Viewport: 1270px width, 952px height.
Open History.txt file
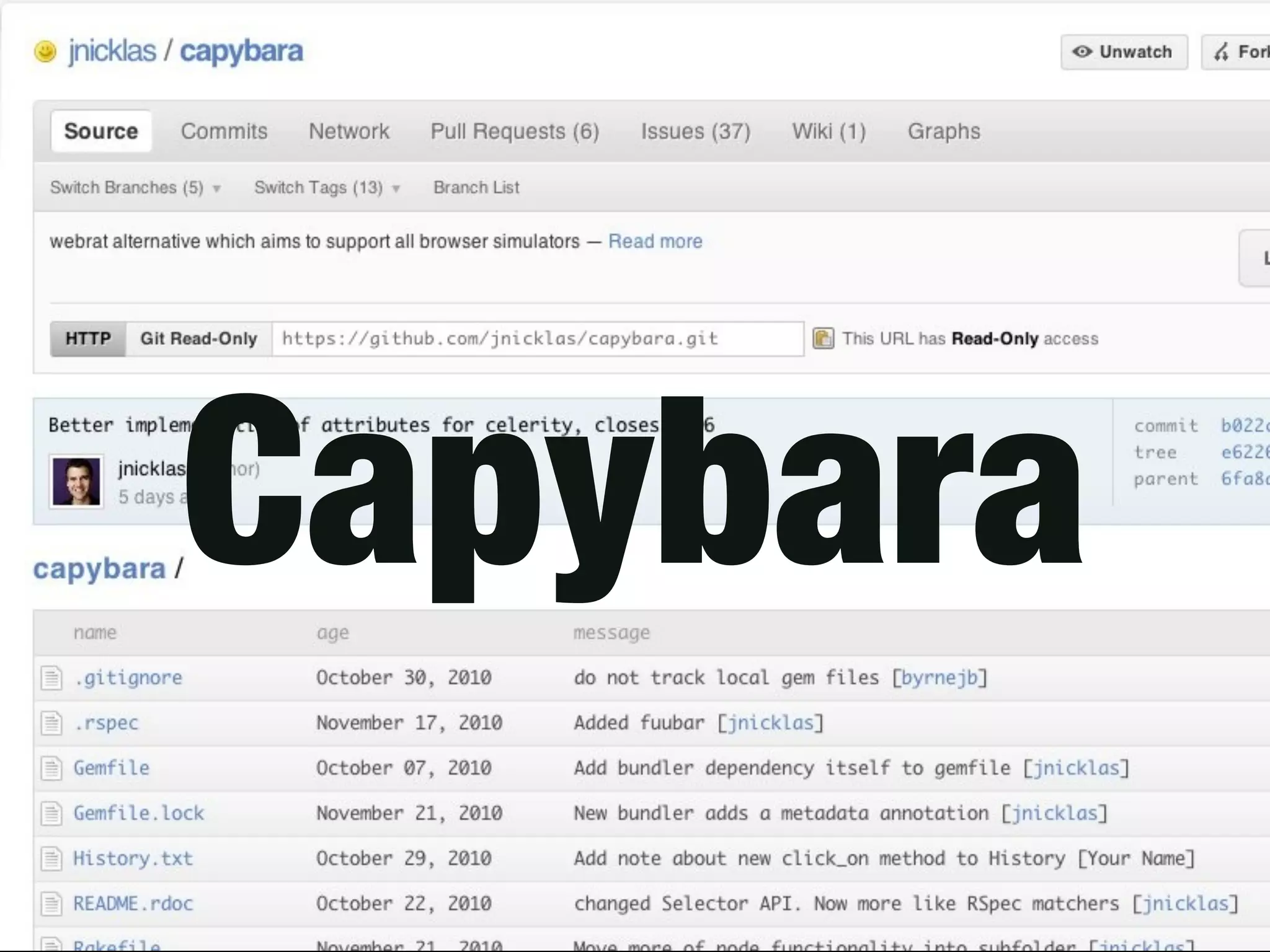pyautogui.click(x=133, y=858)
